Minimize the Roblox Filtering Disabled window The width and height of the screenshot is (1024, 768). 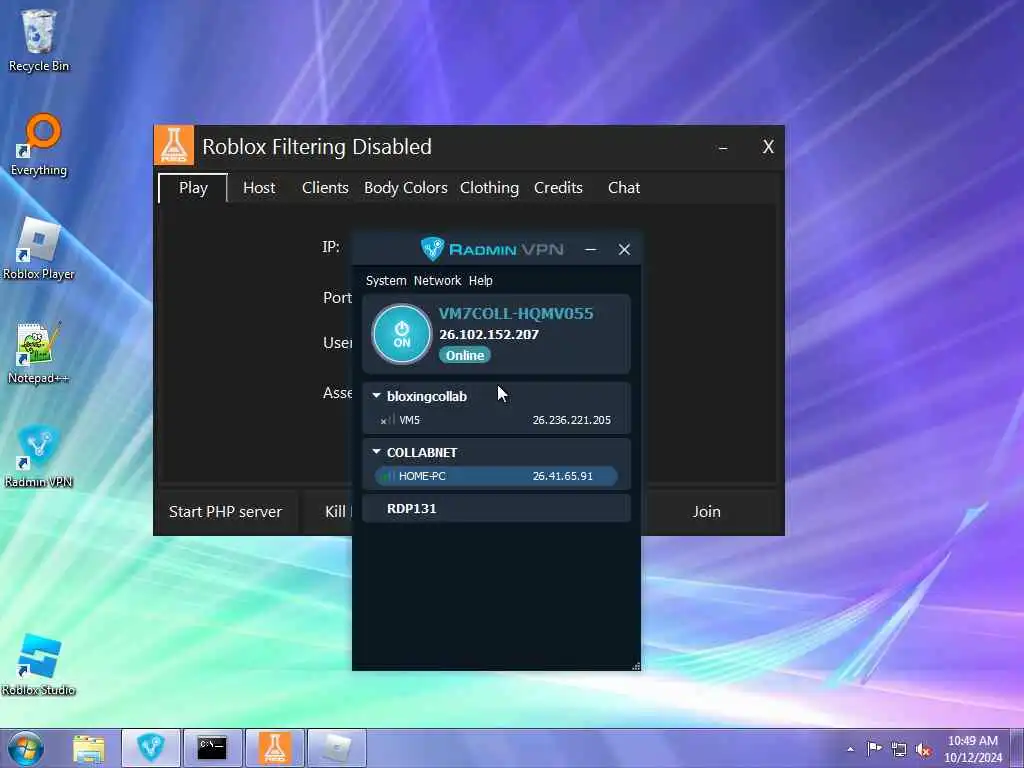(x=723, y=148)
